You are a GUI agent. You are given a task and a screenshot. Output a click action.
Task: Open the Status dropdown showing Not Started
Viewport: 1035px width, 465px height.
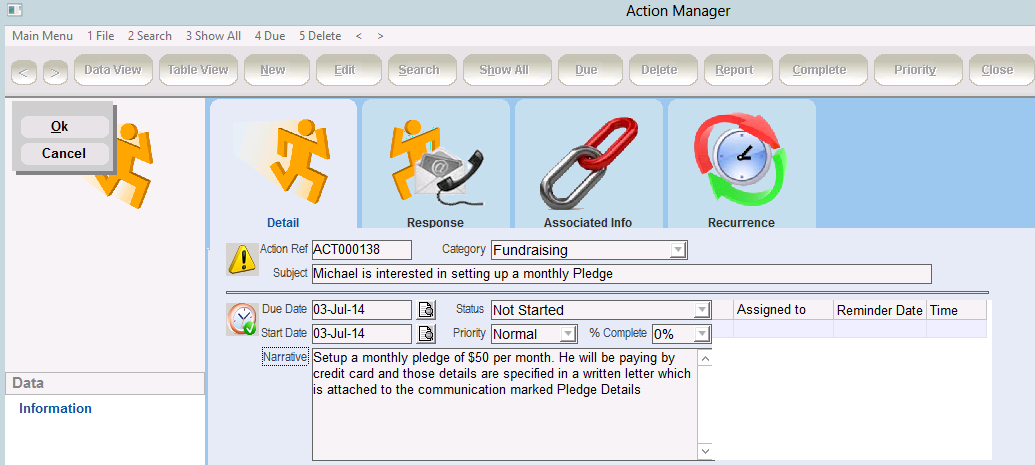(701, 310)
